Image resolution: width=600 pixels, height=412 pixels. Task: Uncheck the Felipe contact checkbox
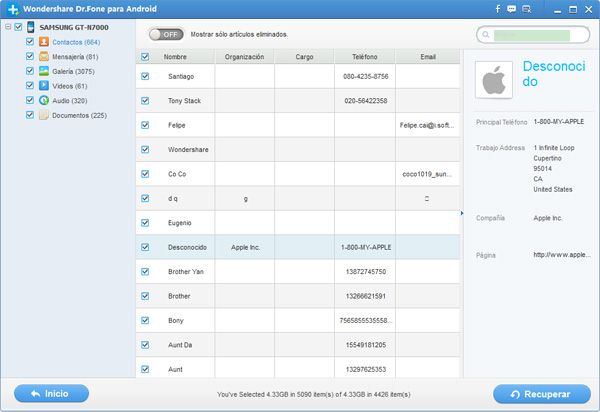(x=145, y=125)
